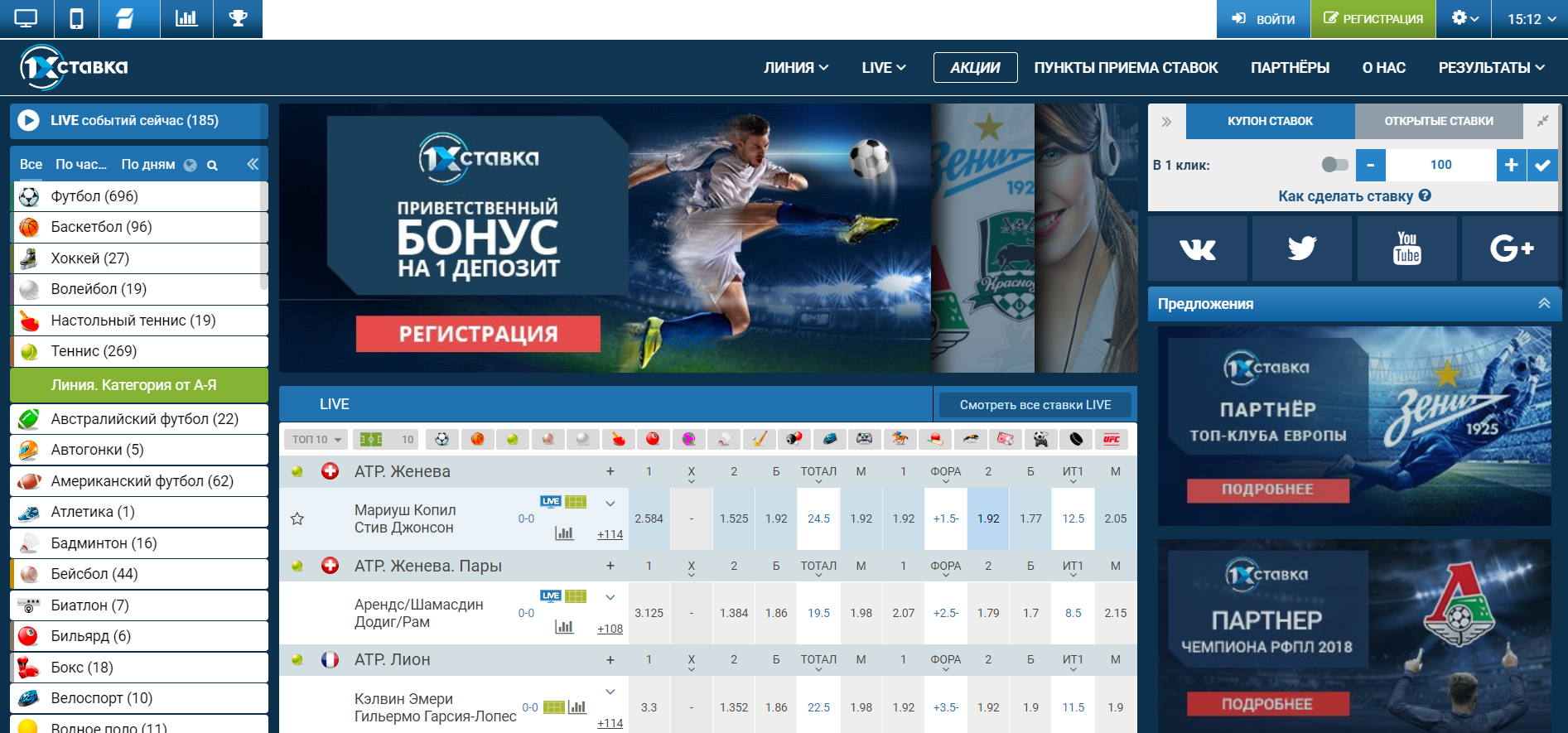Viewport: 1568px width, 733px height.
Task: Collapse bet slip with double arrow
Action: [1166, 122]
